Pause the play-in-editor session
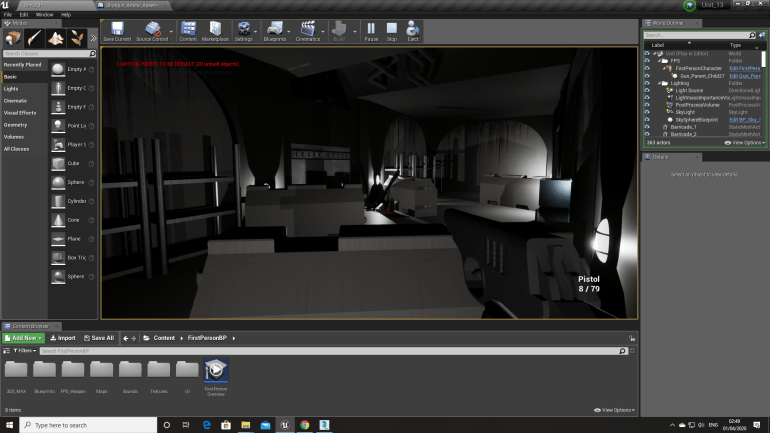Screen dimensions: 770x433 (x=371, y=31)
